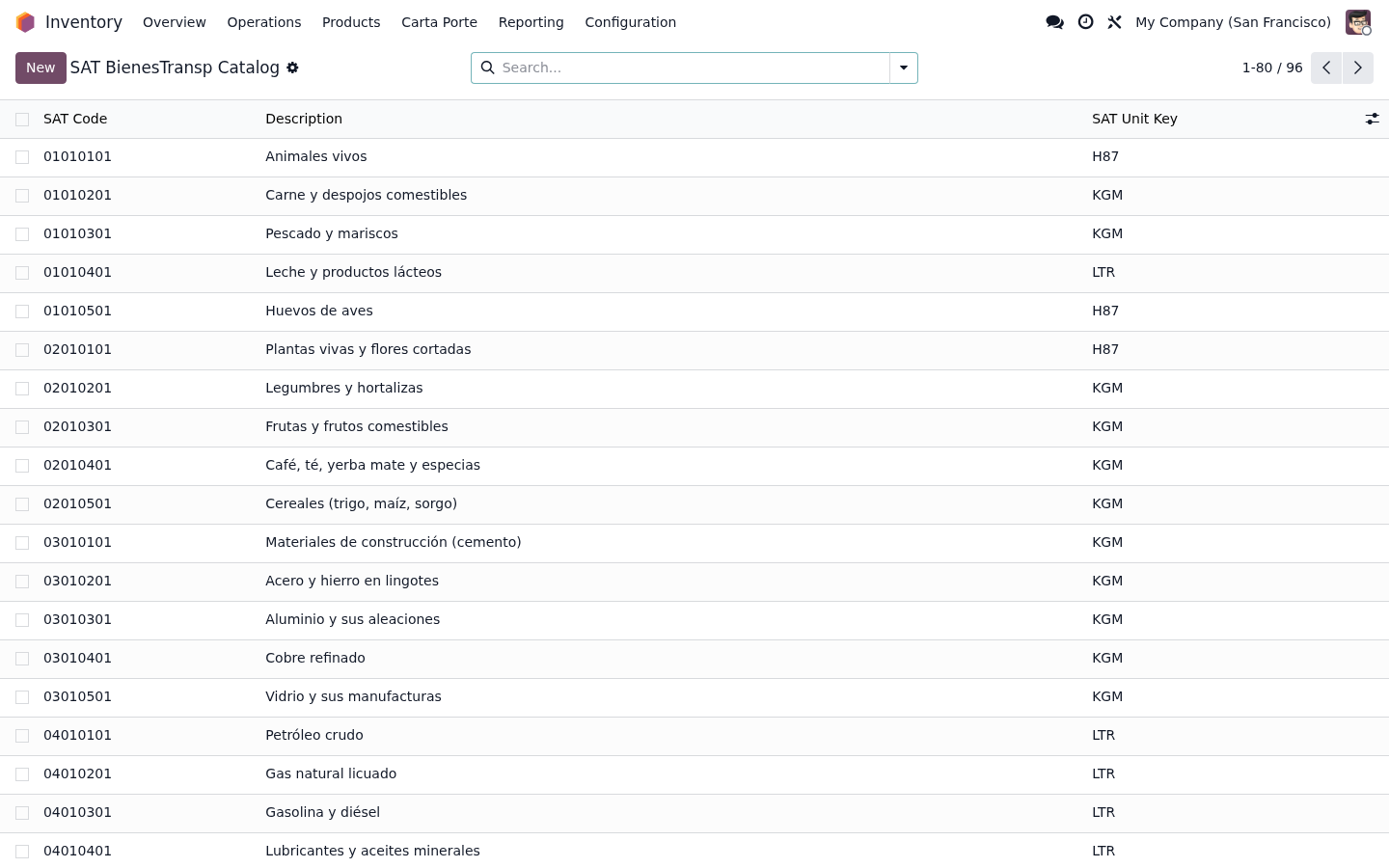Go to previous page of records
The image size is (1389, 868).
click(1326, 68)
